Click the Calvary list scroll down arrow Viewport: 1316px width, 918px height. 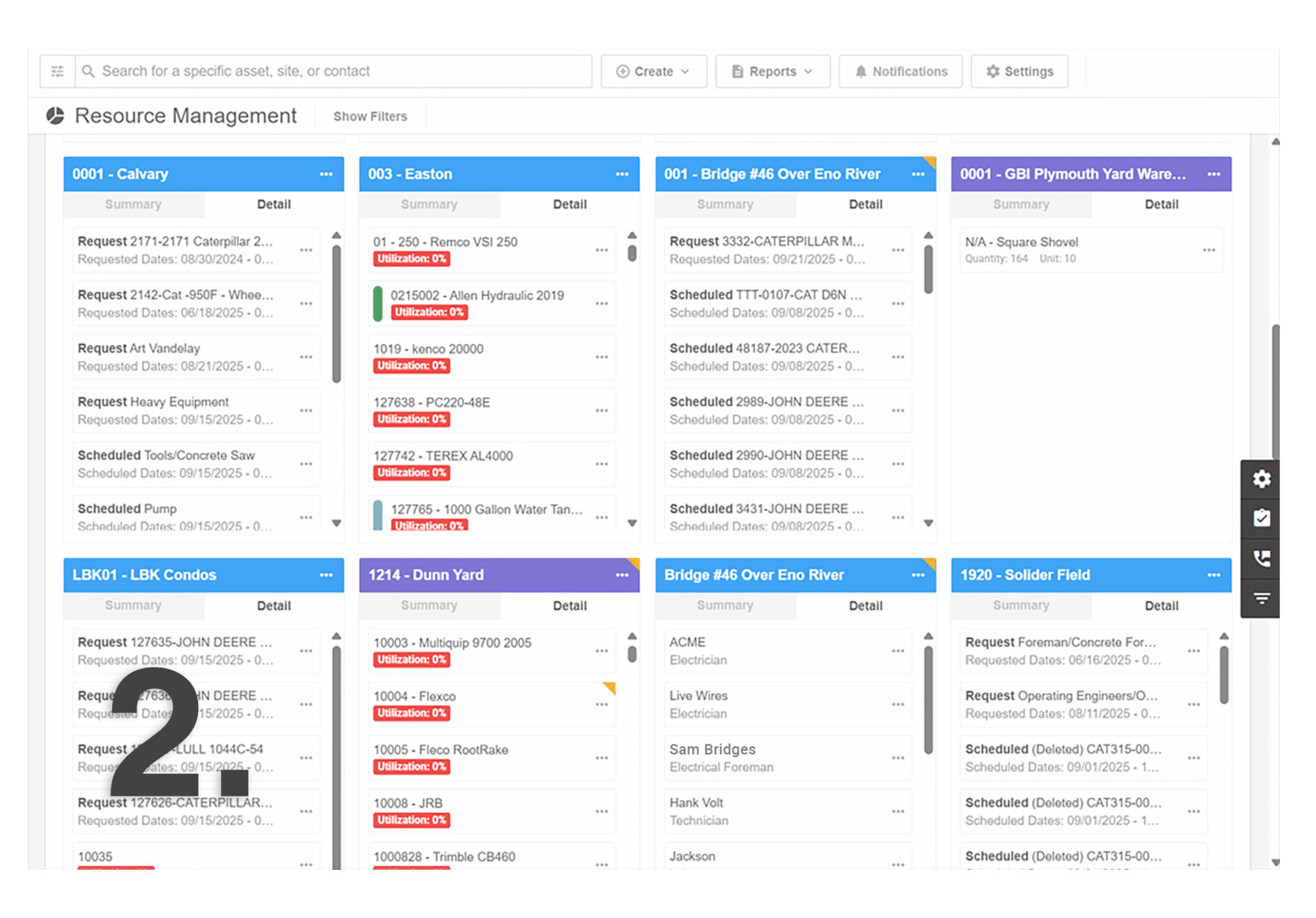coord(336,523)
